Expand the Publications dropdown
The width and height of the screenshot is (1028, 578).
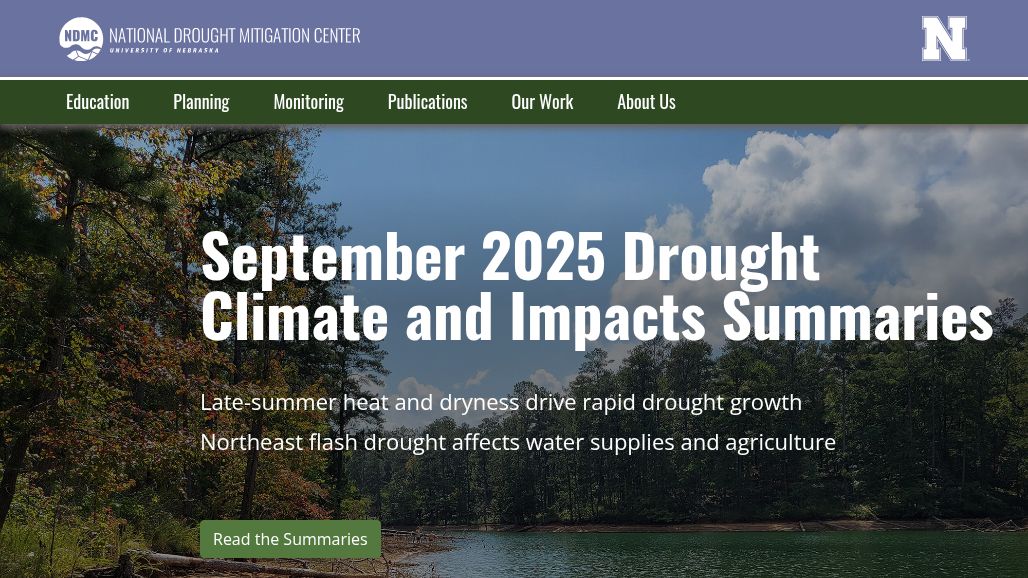[x=427, y=102]
